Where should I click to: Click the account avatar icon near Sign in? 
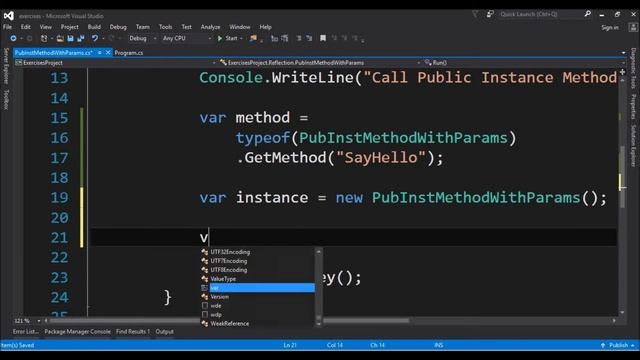[633, 27]
